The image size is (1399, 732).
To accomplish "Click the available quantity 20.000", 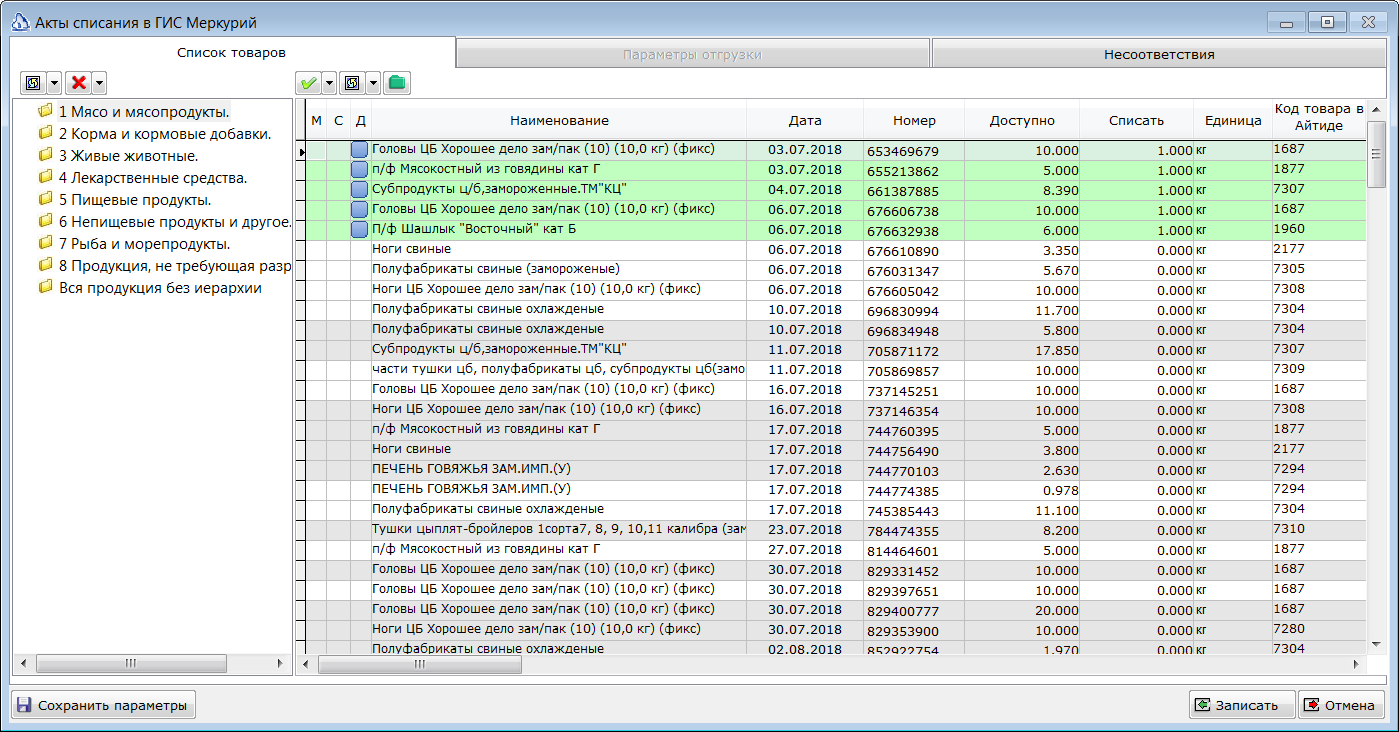I will pyautogui.click(x=1022, y=610).
